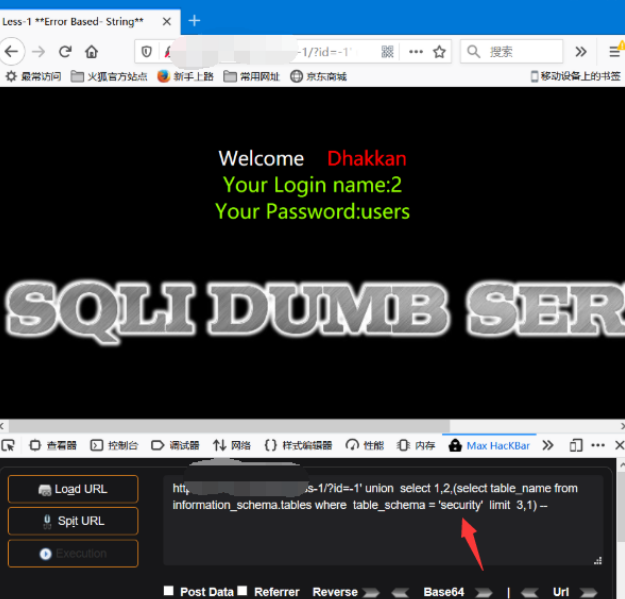625x599 pixels.
Task: Switch to the 性能 performance tab
Action: pos(365,445)
